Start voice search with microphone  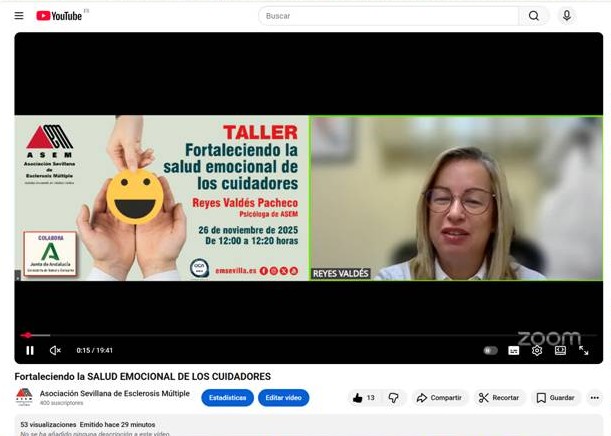tap(567, 16)
